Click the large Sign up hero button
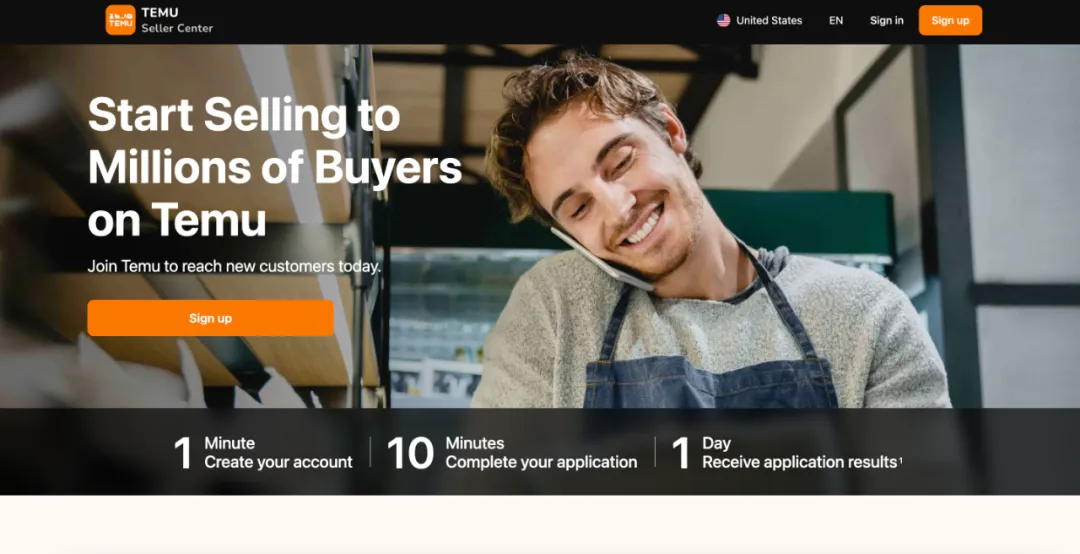The image size is (1080, 554). [x=211, y=318]
